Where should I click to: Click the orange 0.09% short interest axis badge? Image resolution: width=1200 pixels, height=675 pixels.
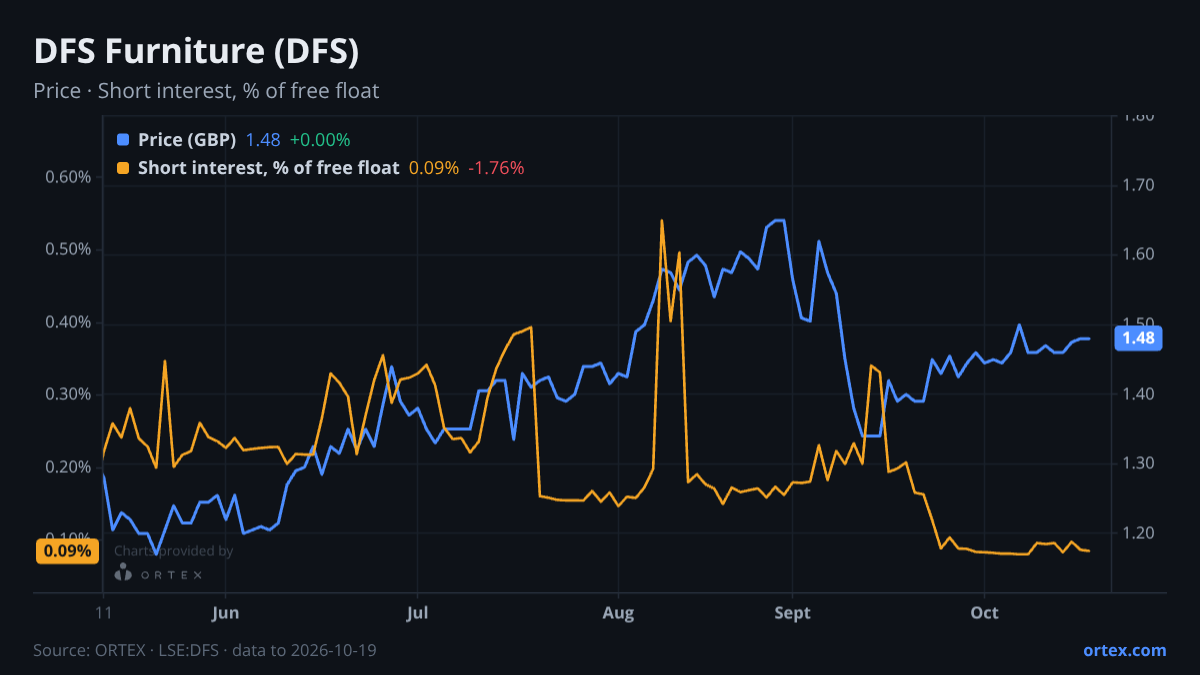[66, 550]
